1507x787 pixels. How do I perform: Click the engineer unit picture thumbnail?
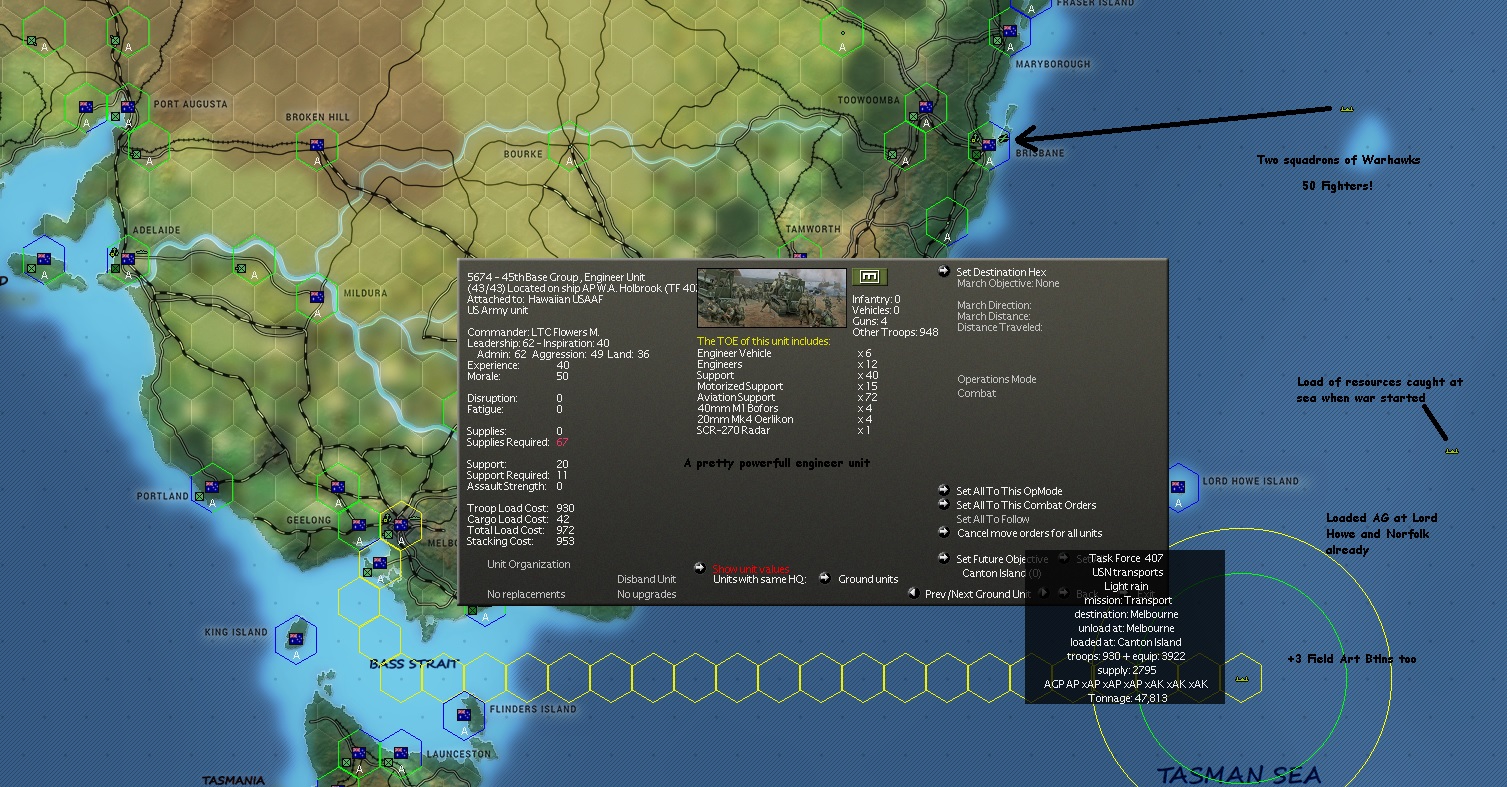[x=771, y=298]
